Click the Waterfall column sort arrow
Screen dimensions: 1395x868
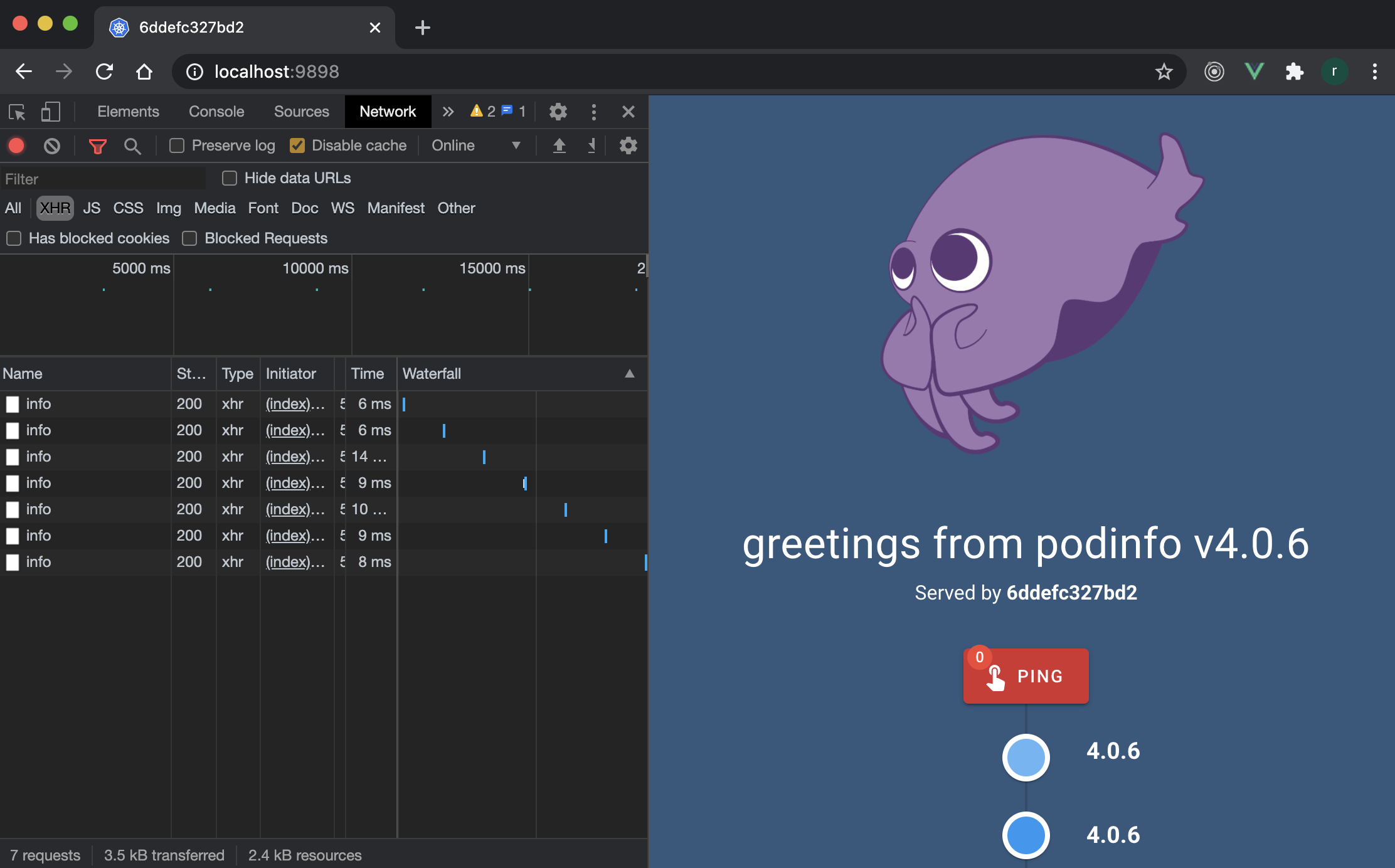click(x=630, y=374)
